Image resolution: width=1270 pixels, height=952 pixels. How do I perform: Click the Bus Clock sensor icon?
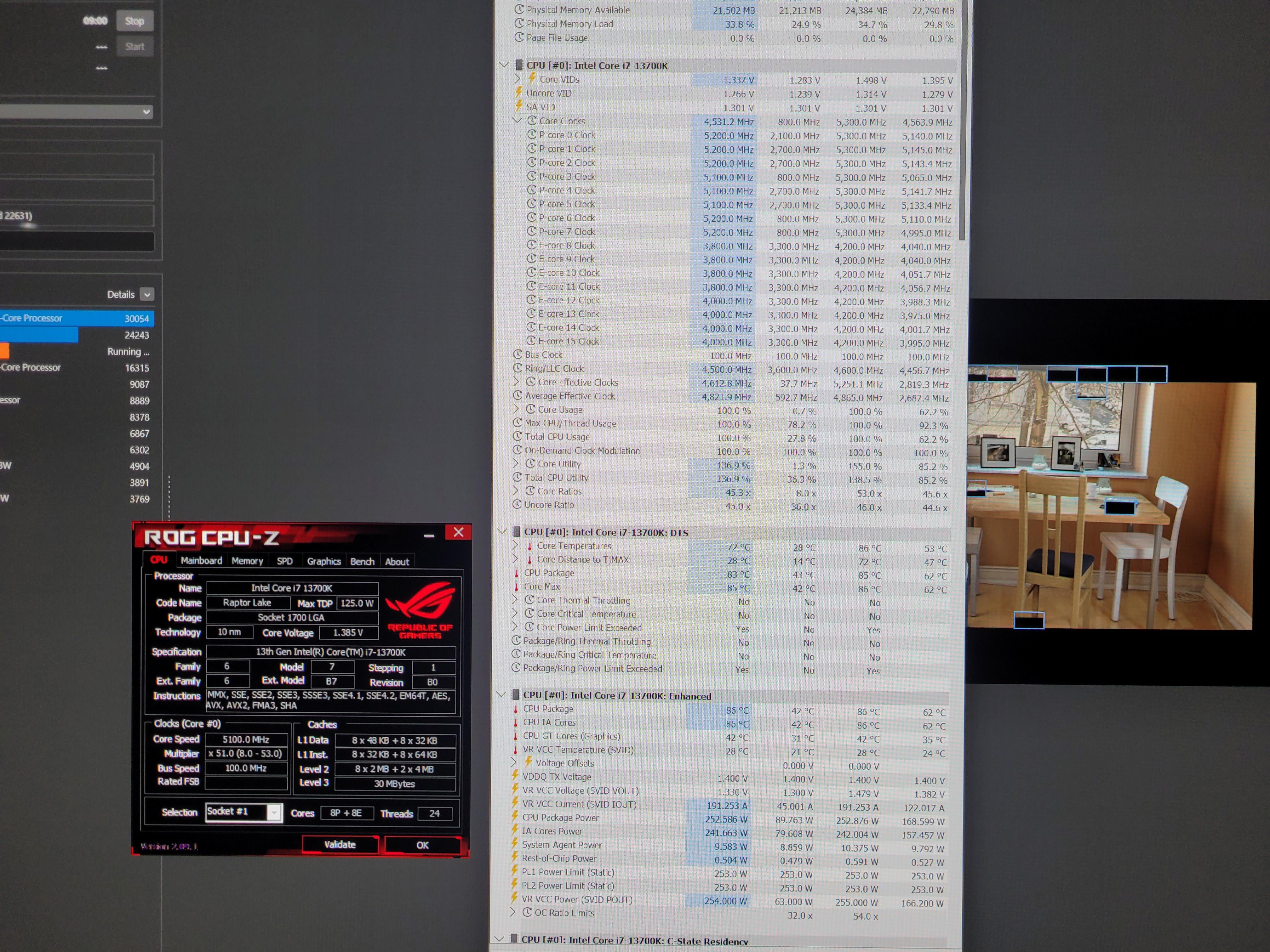click(x=518, y=354)
